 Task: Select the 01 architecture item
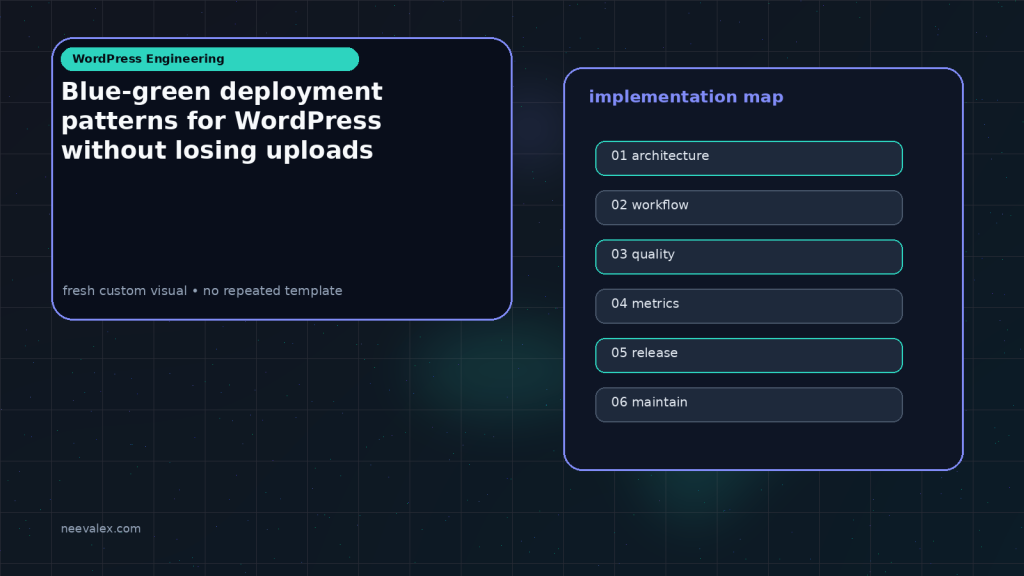748,158
